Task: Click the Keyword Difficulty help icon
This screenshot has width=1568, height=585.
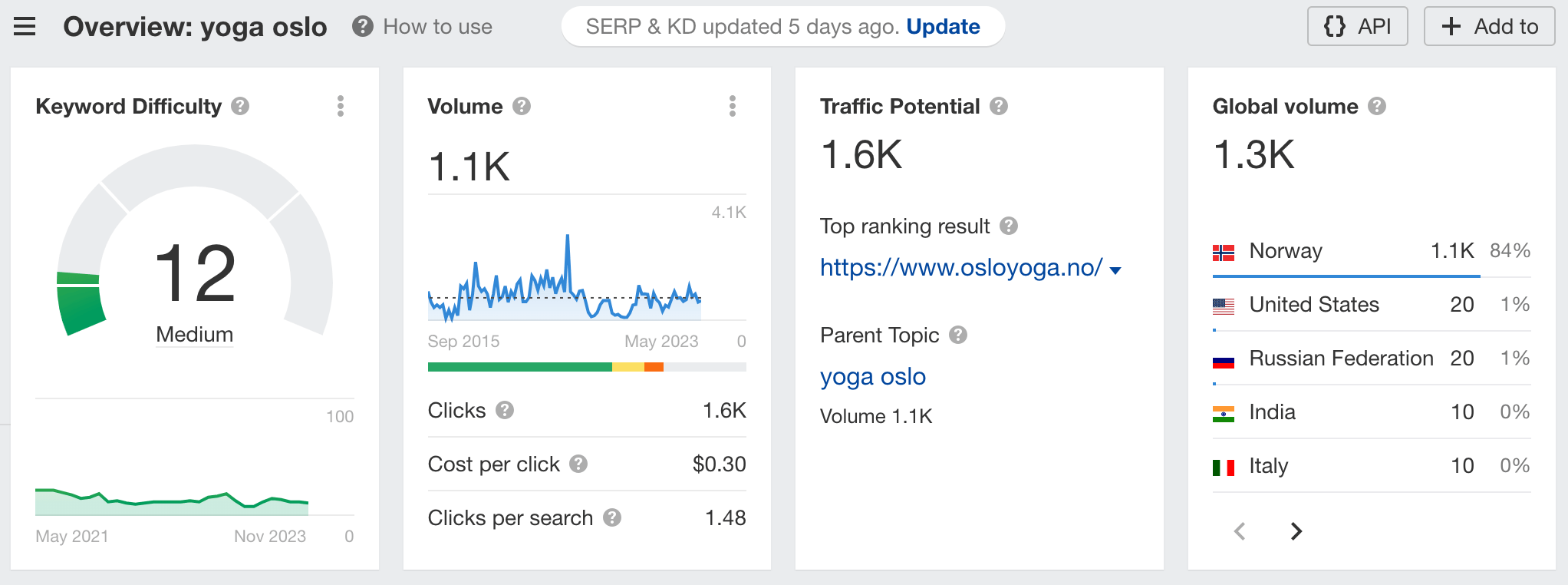Action: 240,106
